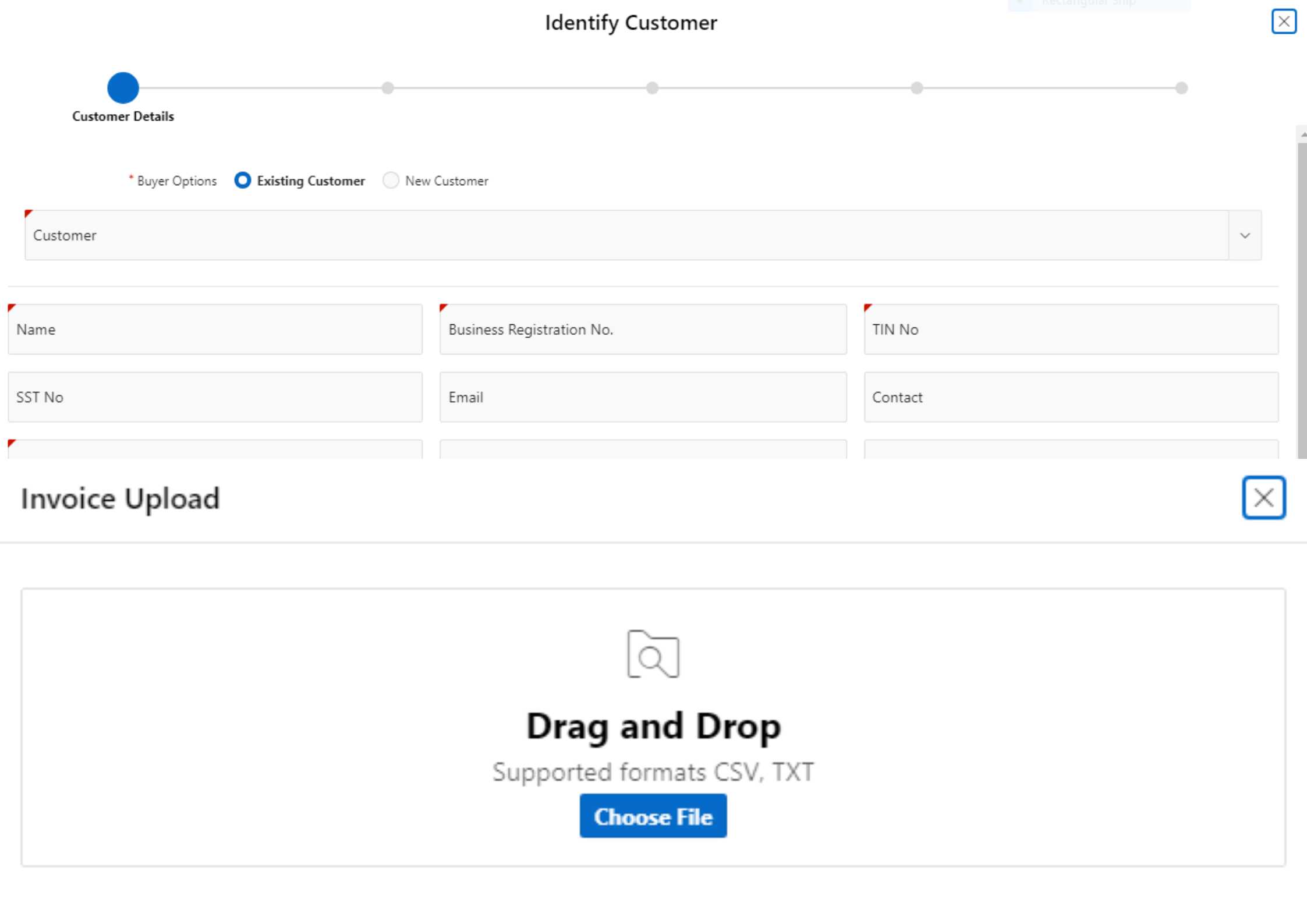Close the Identify Customer dialog
The height and width of the screenshot is (924, 1307).
pyautogui.click(x=1283, y=22)
